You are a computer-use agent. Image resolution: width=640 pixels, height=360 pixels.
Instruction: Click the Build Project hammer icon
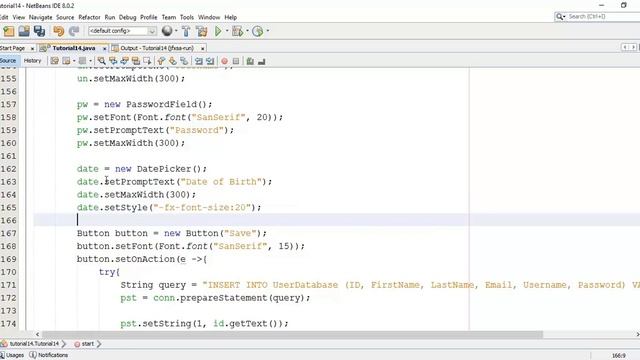186,31
